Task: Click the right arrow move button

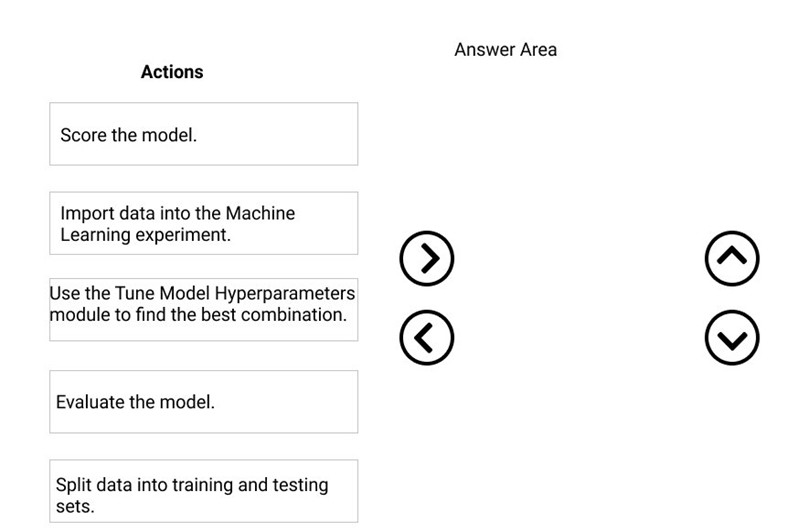Action: click(426, 258)
